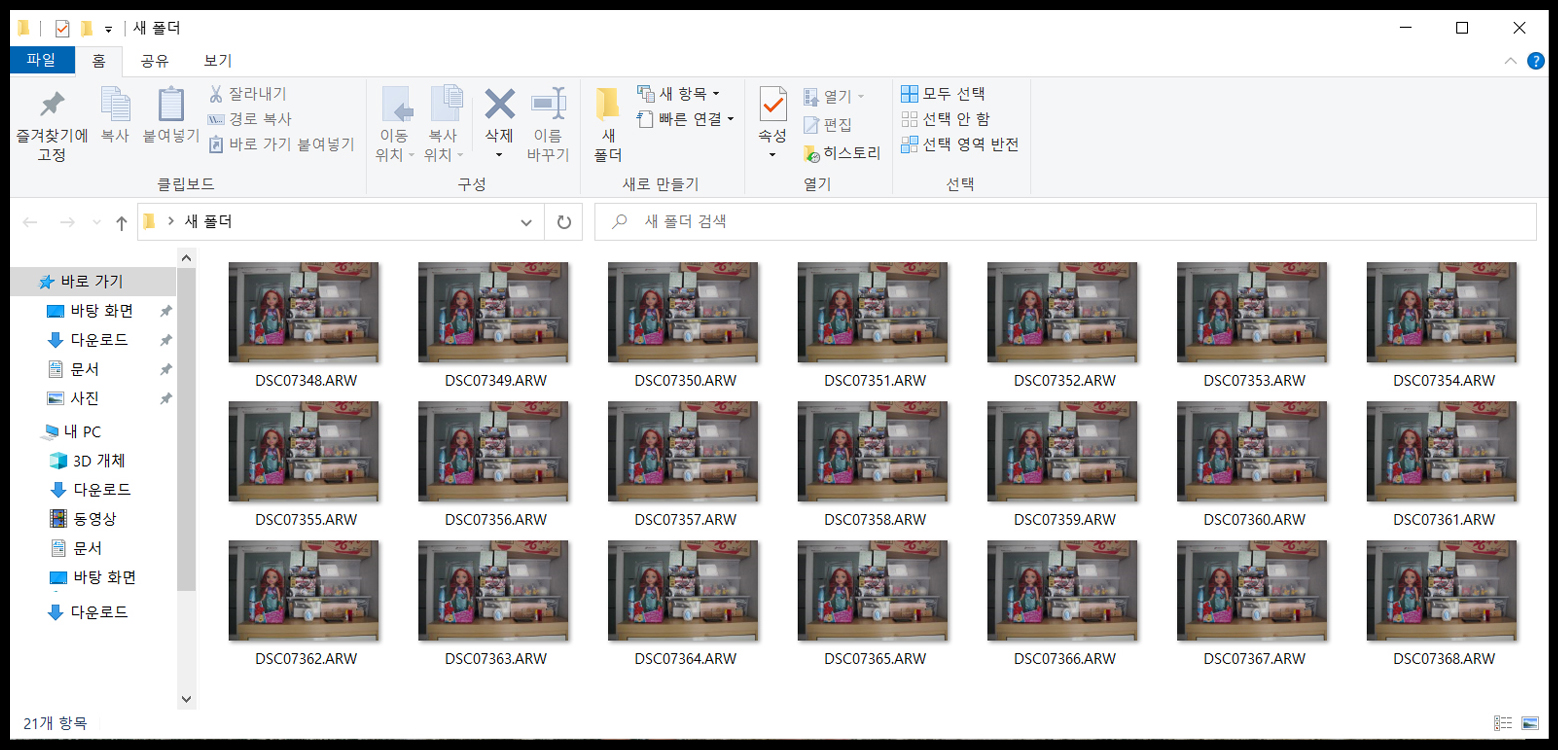The height and width of the screenshot is (750, 1558).
Task: Open file 히스토리 (History)
Action: coord(842,153)
